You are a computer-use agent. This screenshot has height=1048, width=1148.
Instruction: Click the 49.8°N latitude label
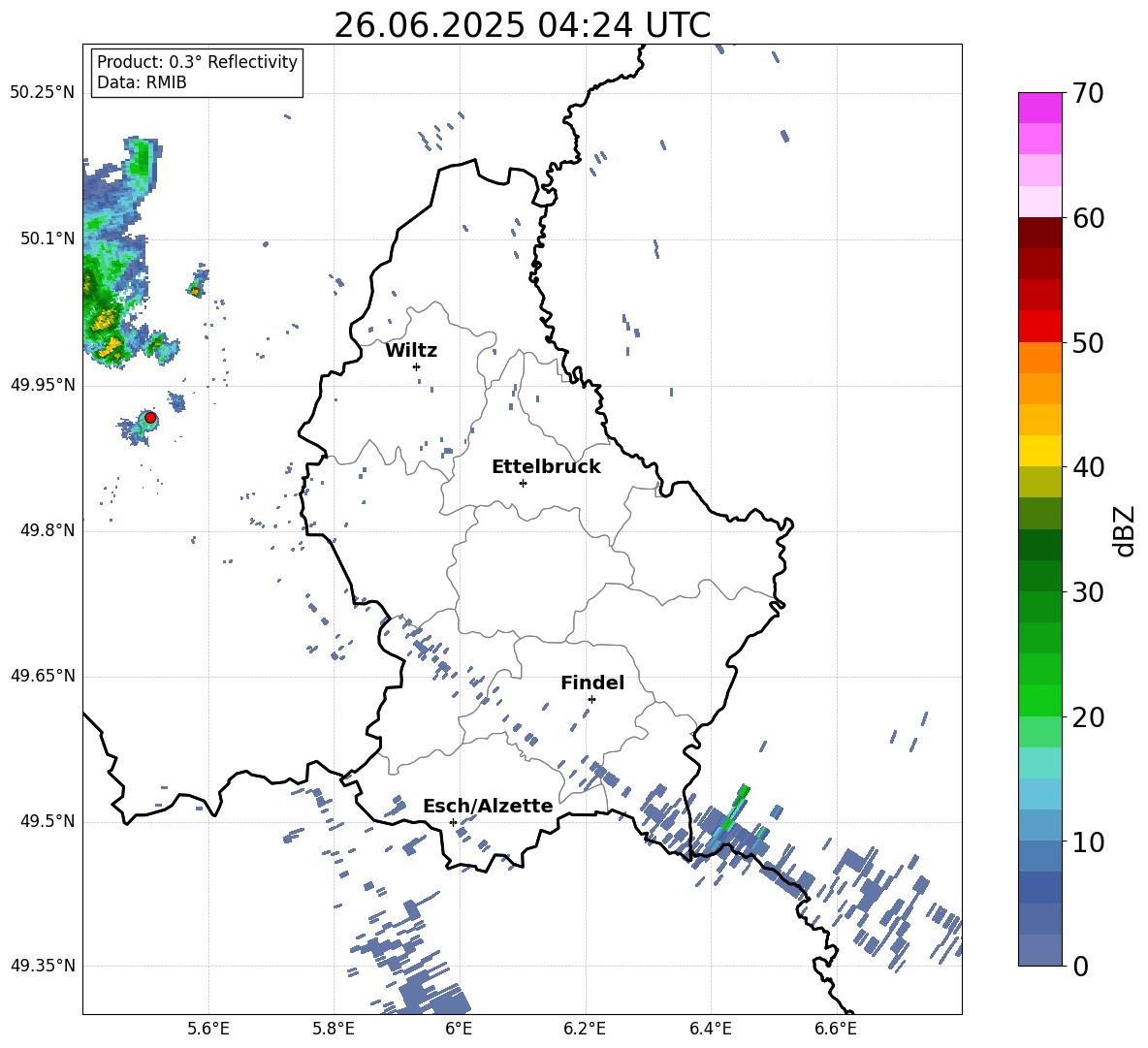[x=48, y=530]
